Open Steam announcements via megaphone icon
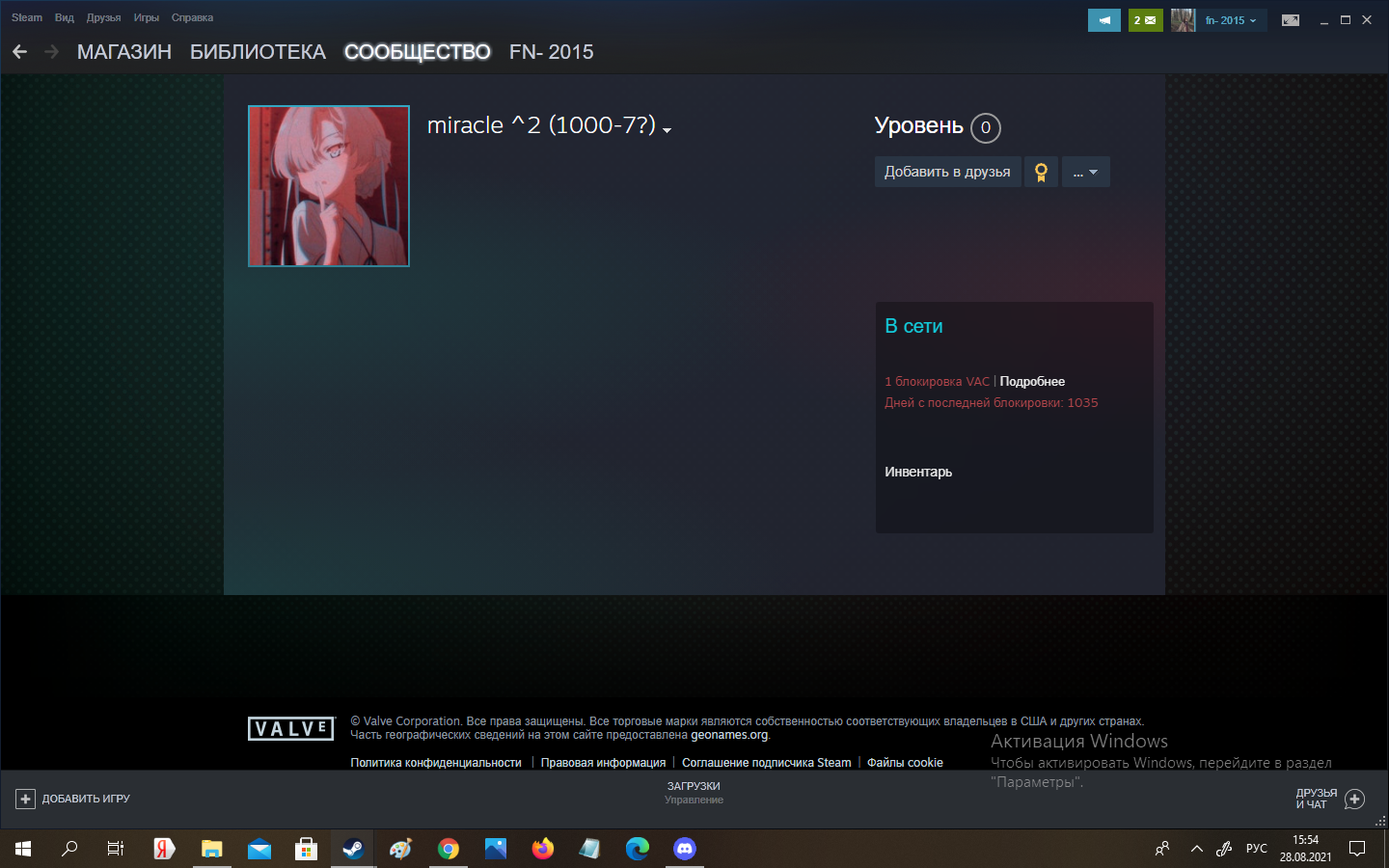Screen dimensions: 1389x868 pyautogui.click(x=1103, y=19)
